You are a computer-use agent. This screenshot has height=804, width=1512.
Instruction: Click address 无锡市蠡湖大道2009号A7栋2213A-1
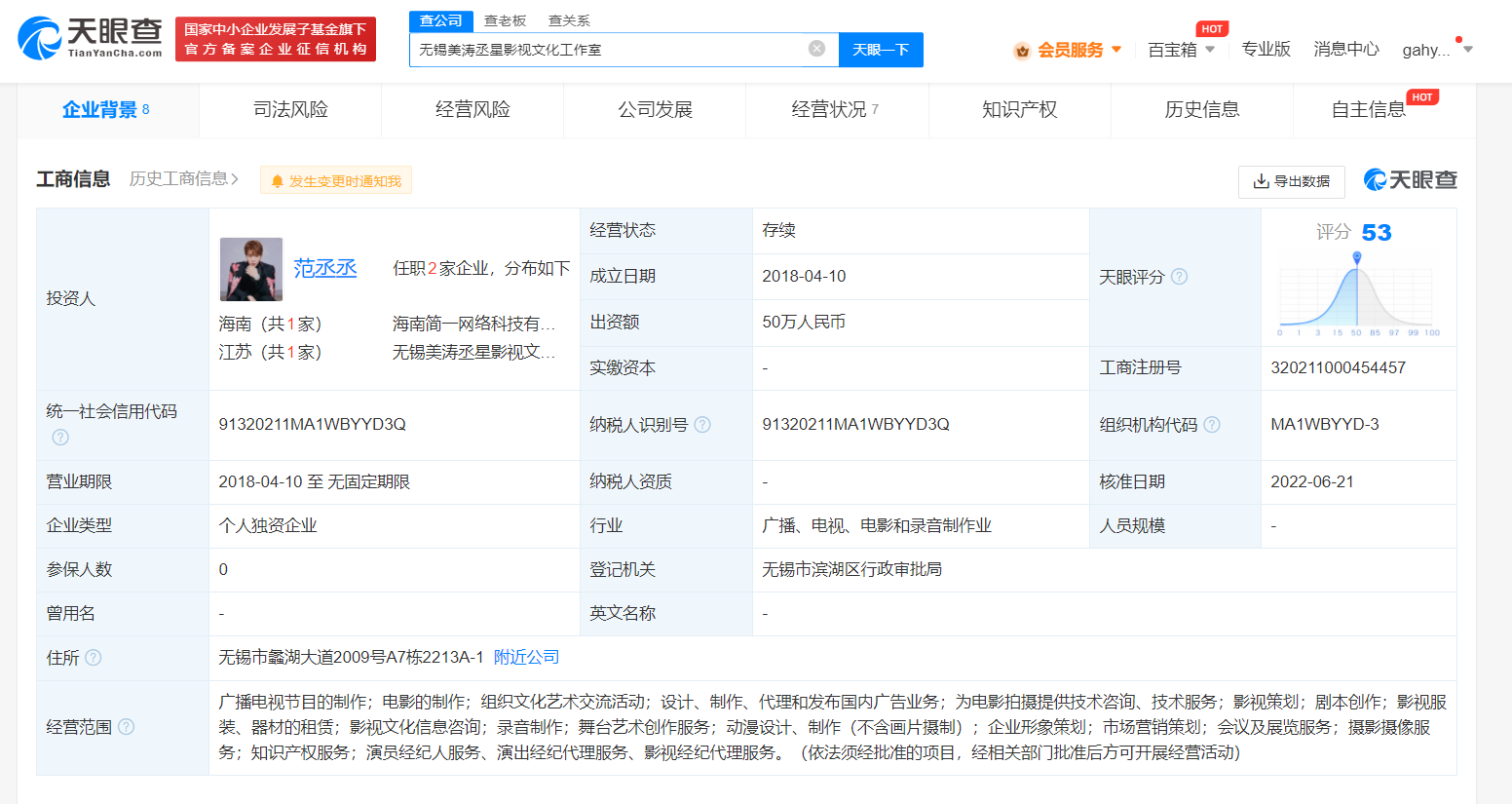(351, 658)
